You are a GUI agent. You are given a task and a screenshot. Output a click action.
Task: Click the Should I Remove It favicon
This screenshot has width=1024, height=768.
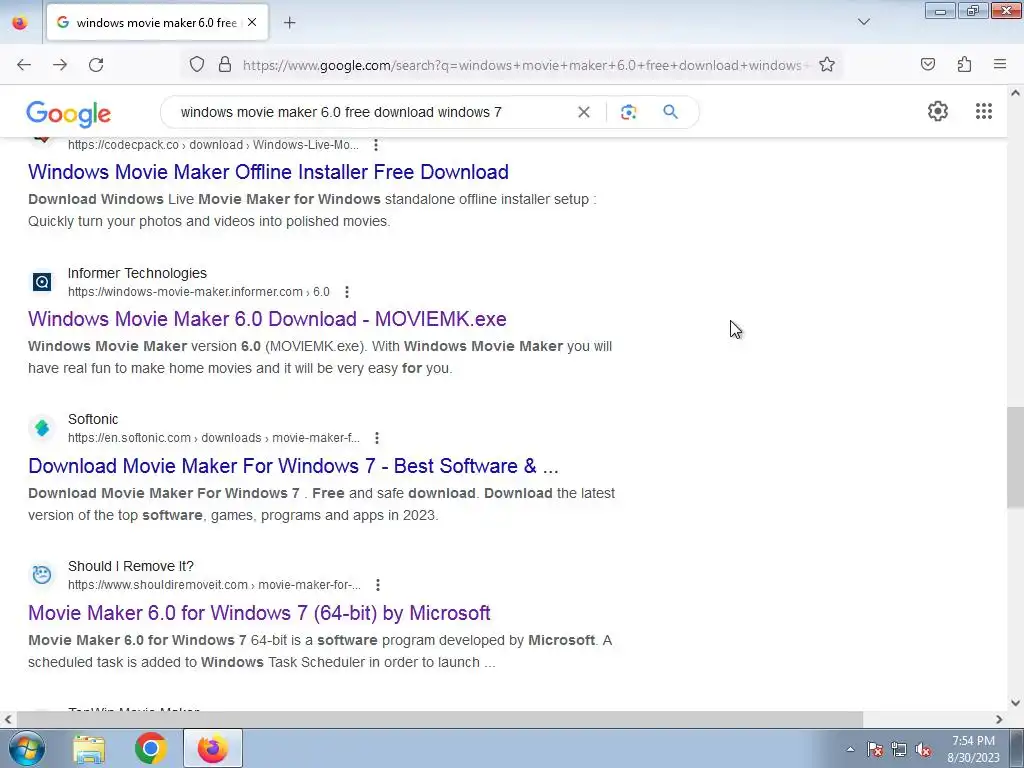point(42,575)
